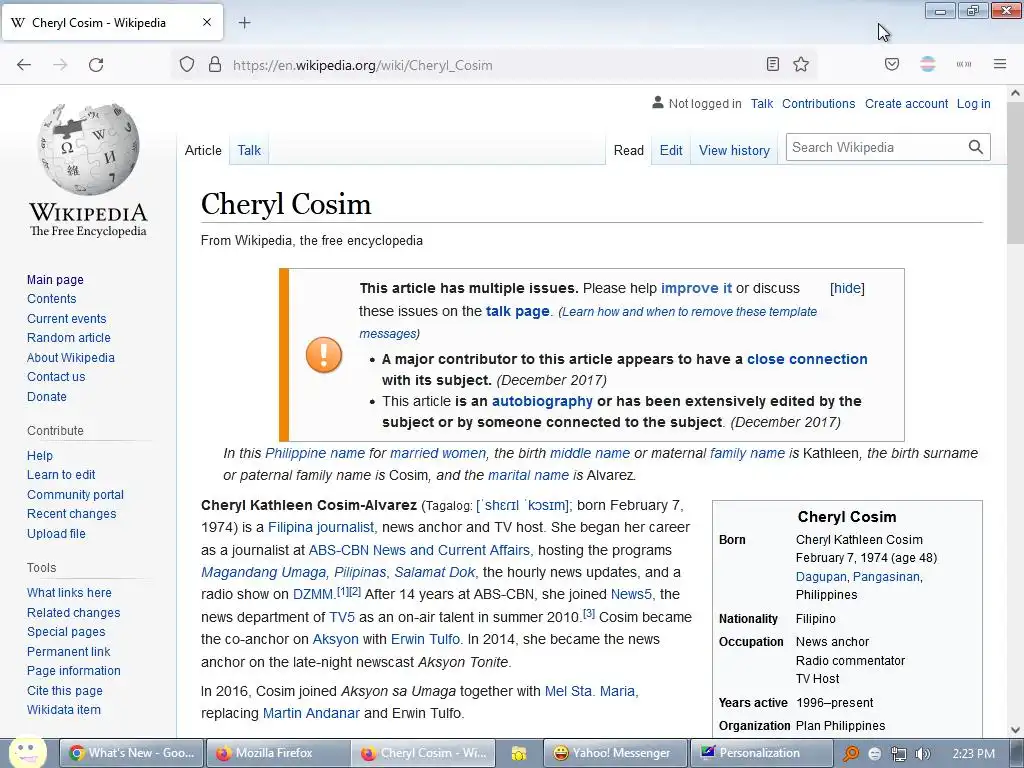Open ABS-CBN News and Current Affairs link
Image resolution: width=1024 pixels, height=768 pixels.
[x=421, y=550]
